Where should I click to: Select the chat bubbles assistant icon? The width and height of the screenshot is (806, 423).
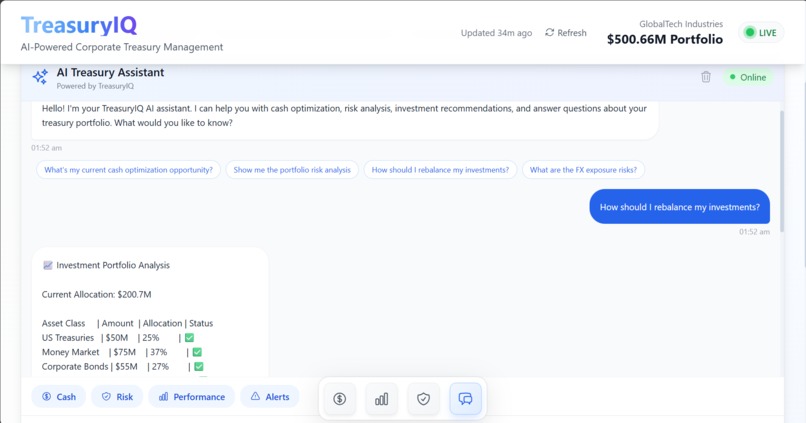(466, 399)
